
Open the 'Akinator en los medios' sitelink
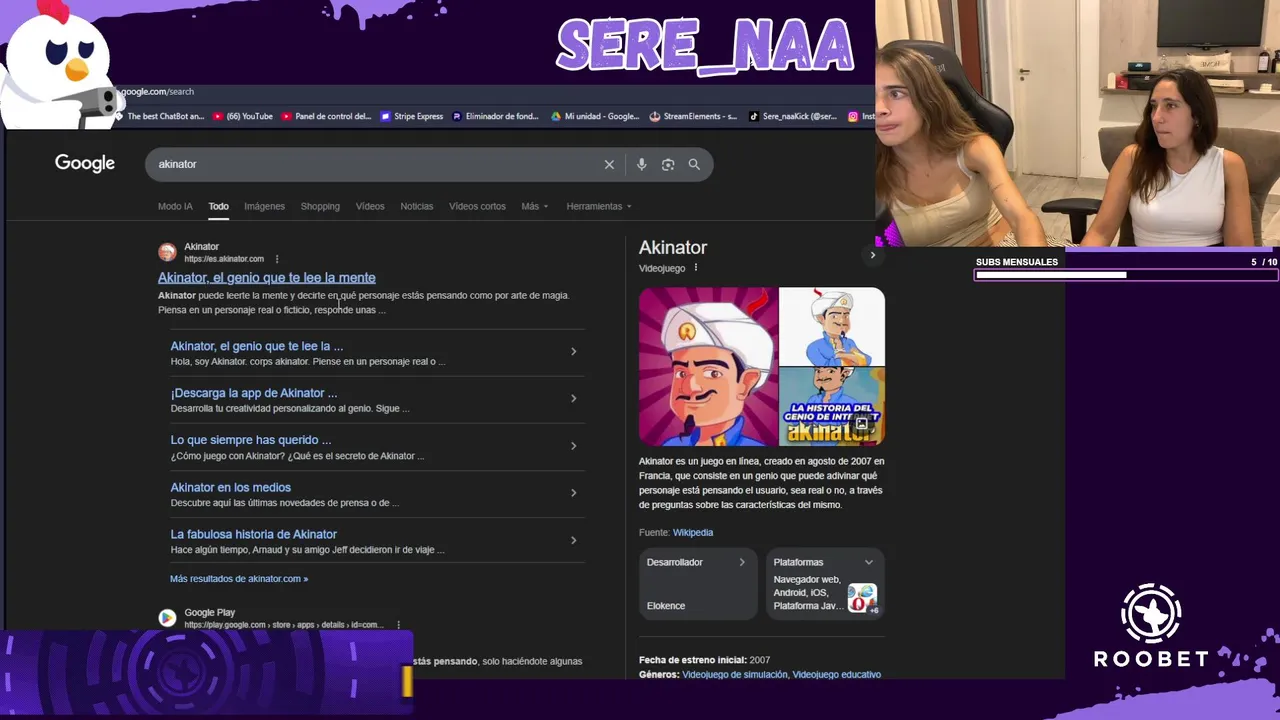pyautogui.click(x=231, y=487)
